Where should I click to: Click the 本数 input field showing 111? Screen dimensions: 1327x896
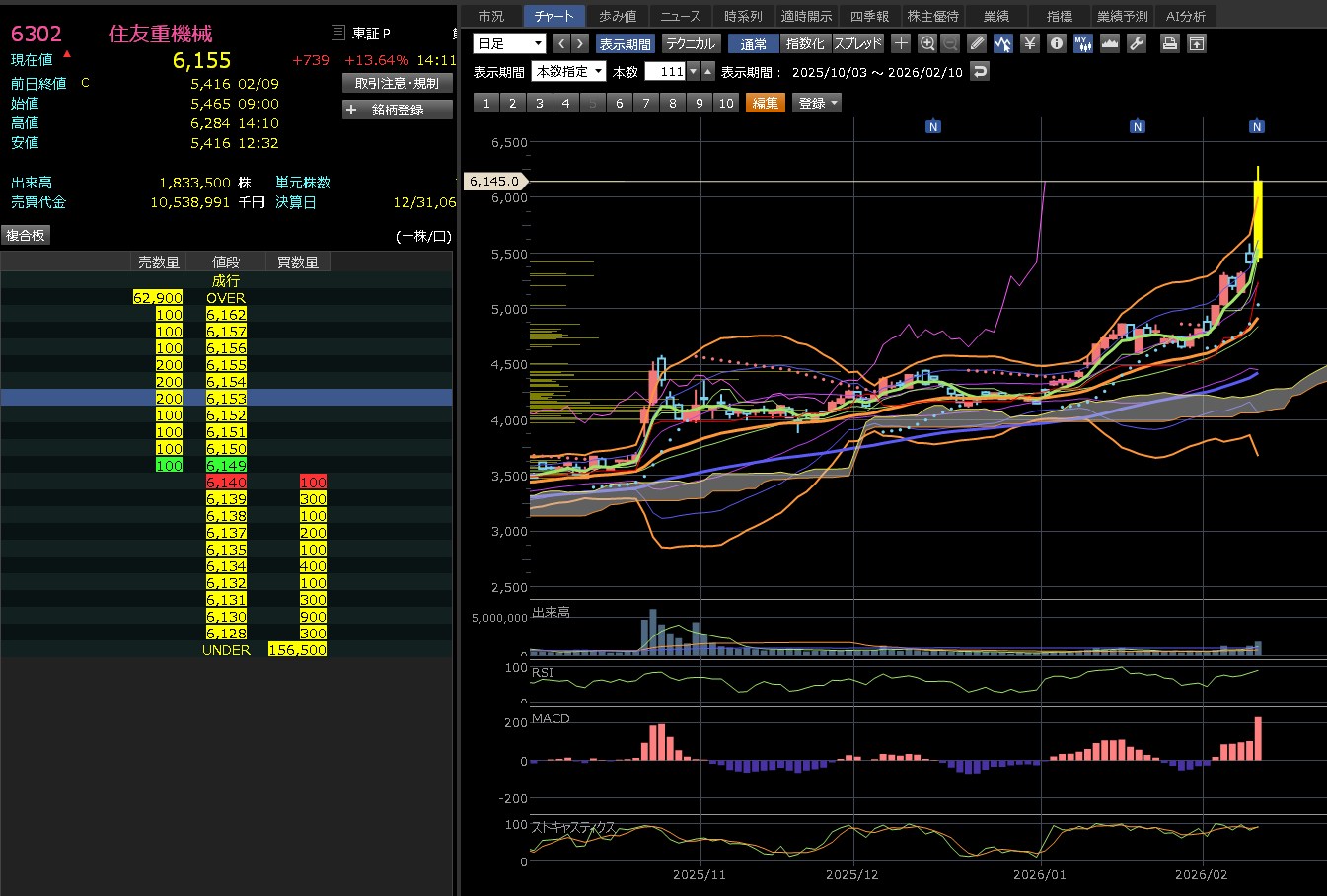[665, 71]
